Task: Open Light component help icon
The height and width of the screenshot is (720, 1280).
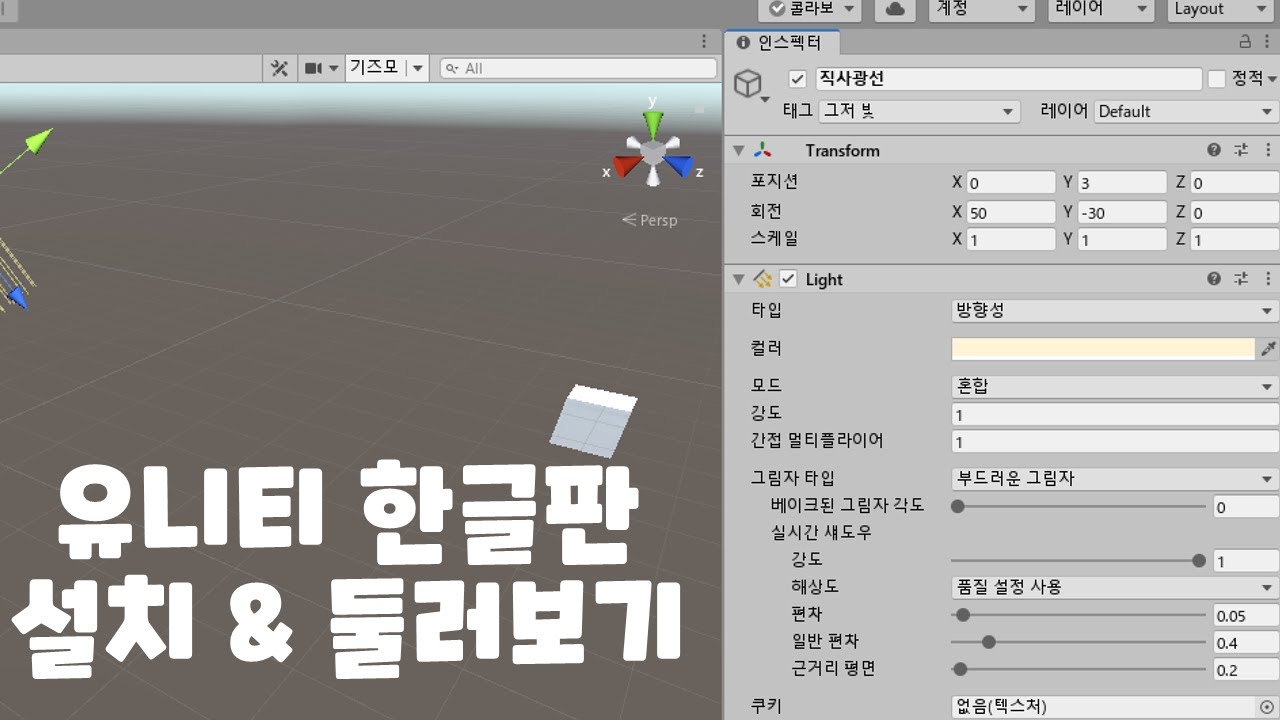Action: (x=1214, y=279)
